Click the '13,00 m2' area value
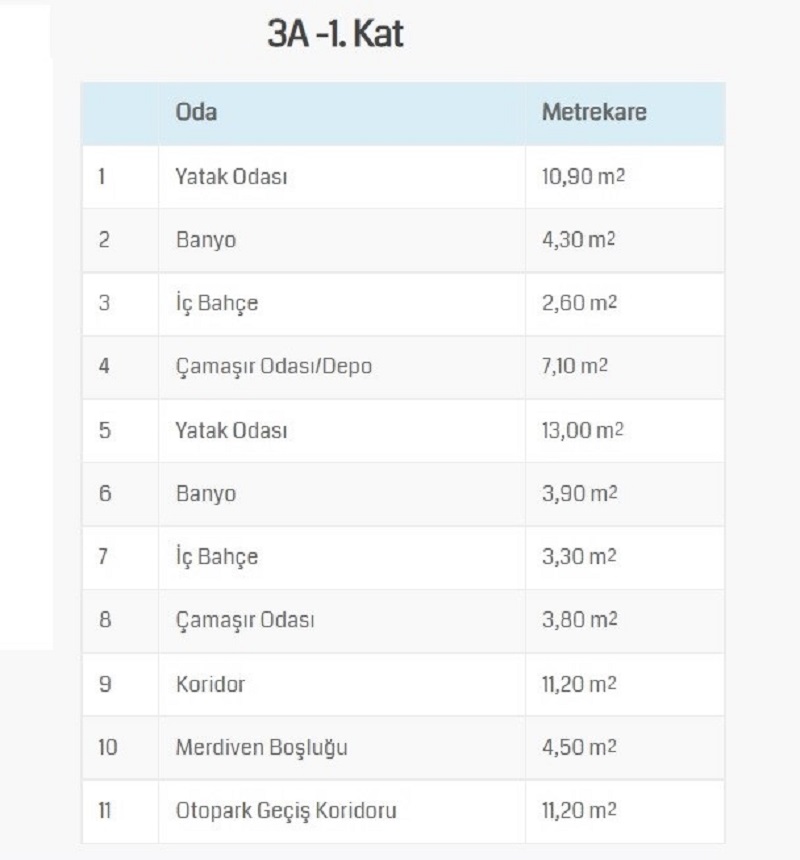The height and width of the screenshot is (860, 800). [582, 431]
